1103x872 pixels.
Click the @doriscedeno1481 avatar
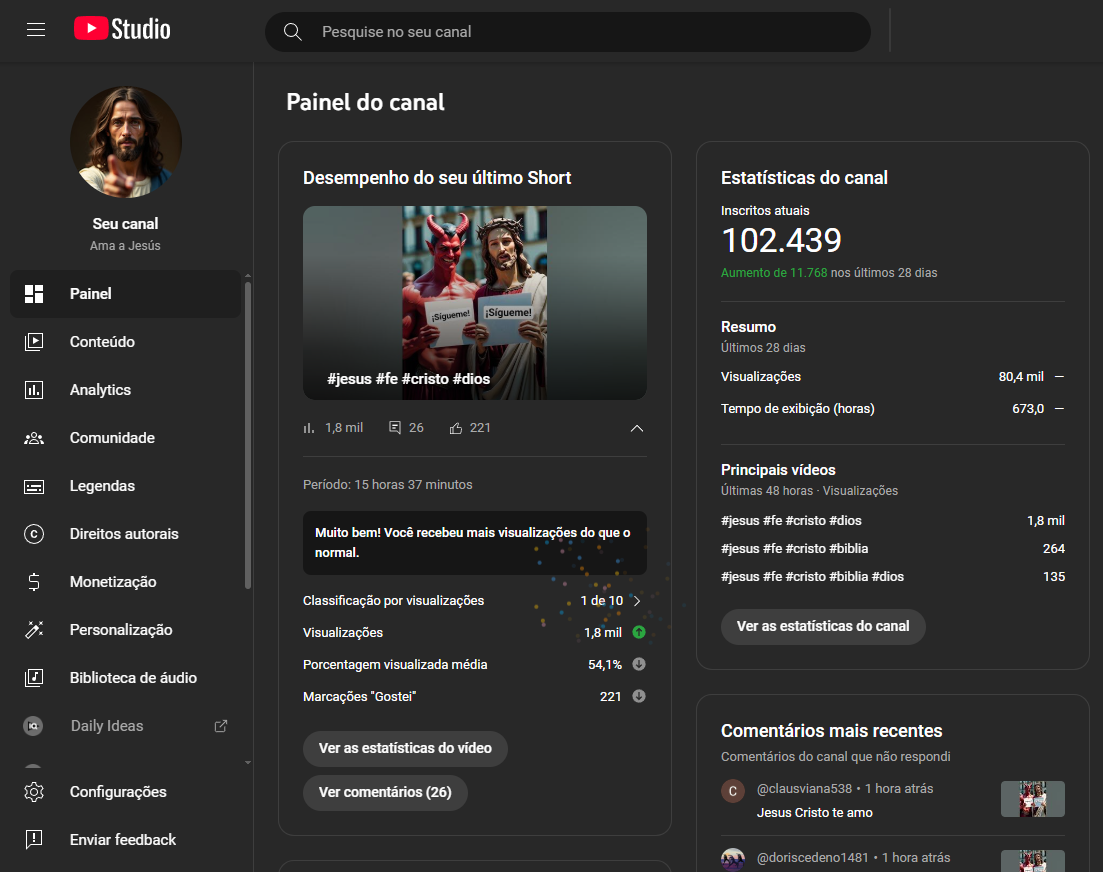[x=733, y=859]
